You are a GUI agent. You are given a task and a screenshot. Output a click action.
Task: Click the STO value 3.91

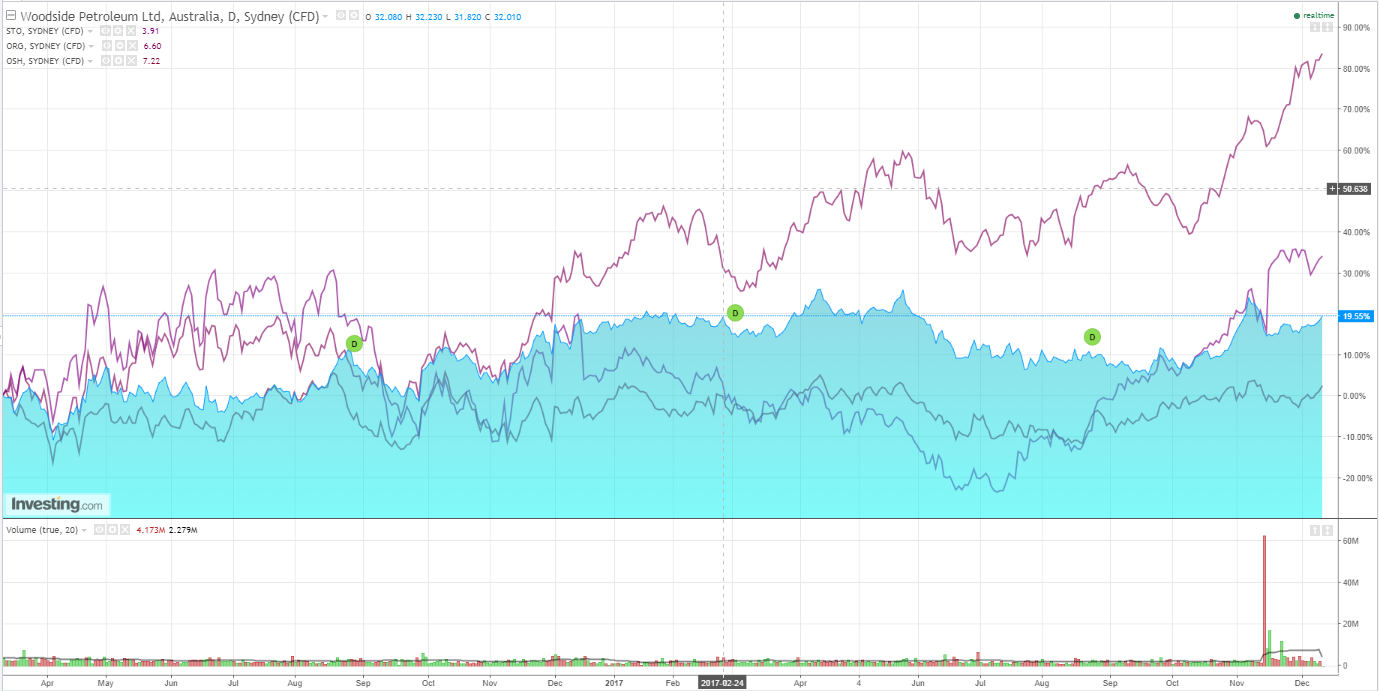click(151, 31)
